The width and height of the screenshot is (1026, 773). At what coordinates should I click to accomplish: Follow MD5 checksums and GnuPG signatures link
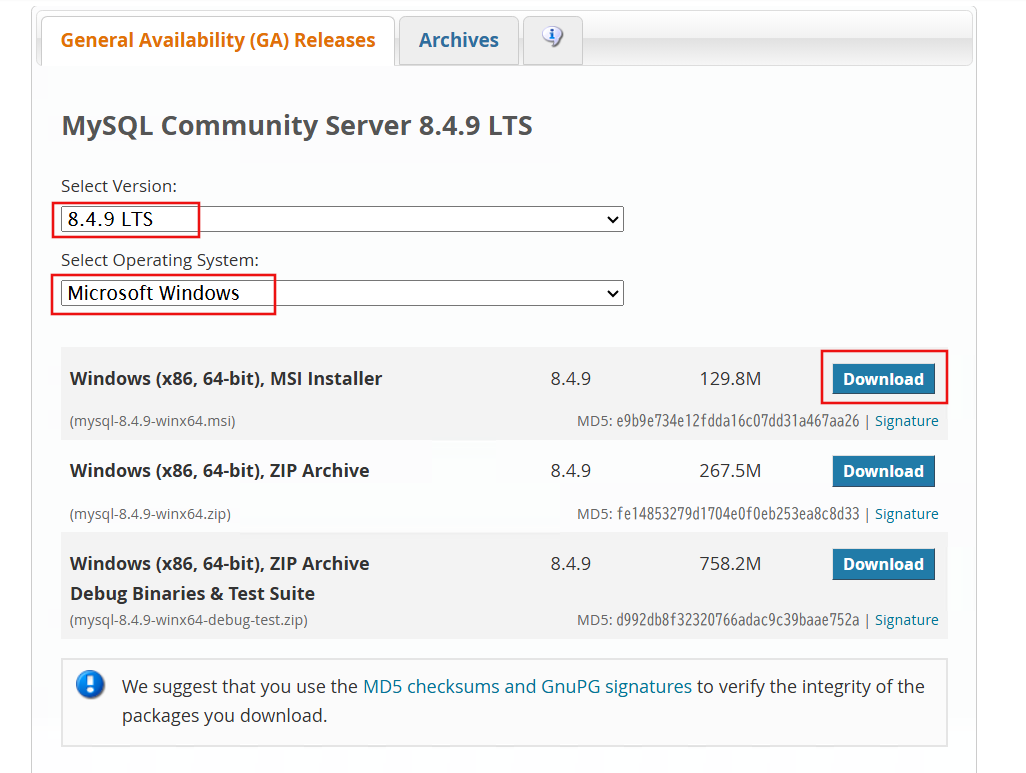pos(527,687)
